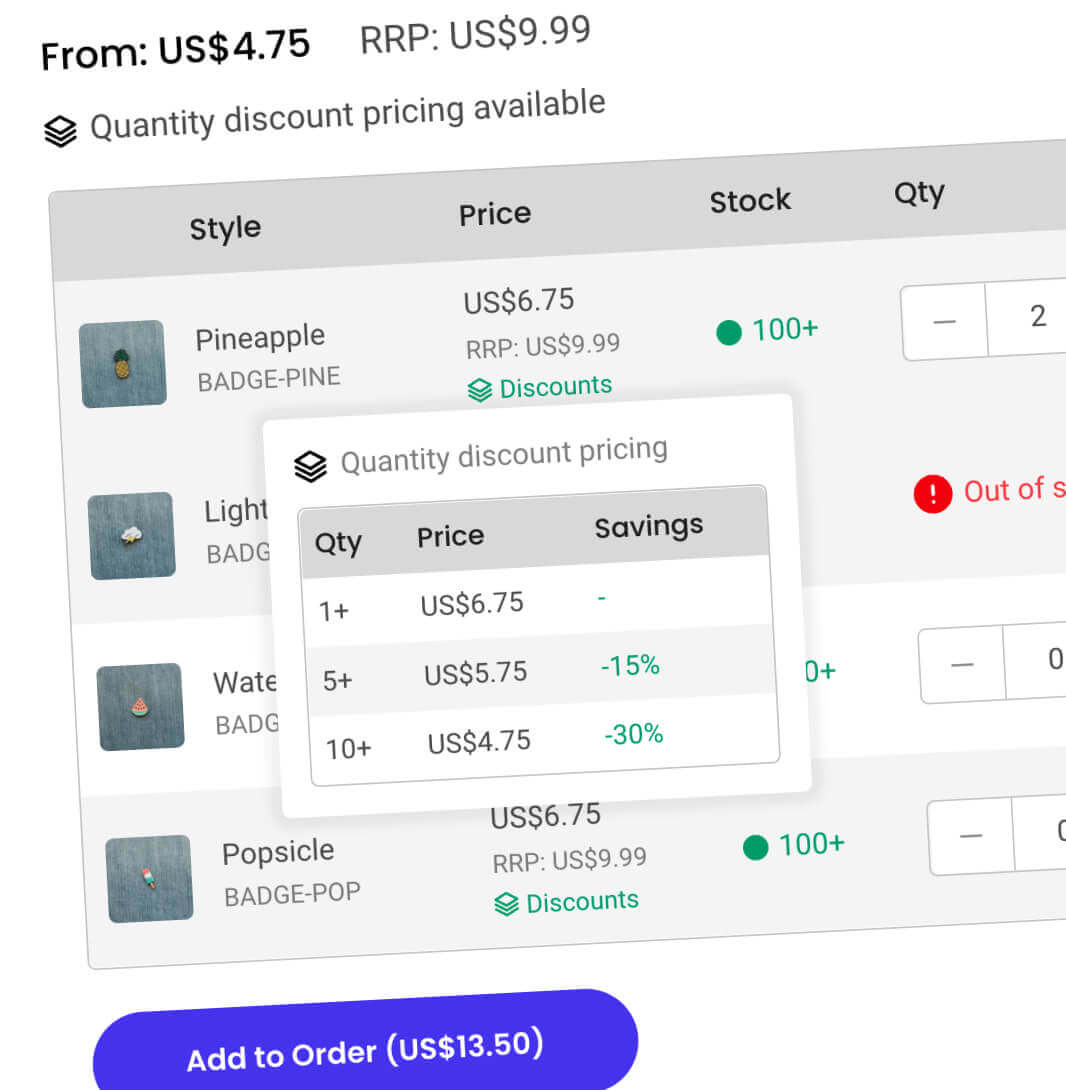Click the green stock dot next to Pineapple's 100+
1066x1090 pixels.
pos(729,333)
